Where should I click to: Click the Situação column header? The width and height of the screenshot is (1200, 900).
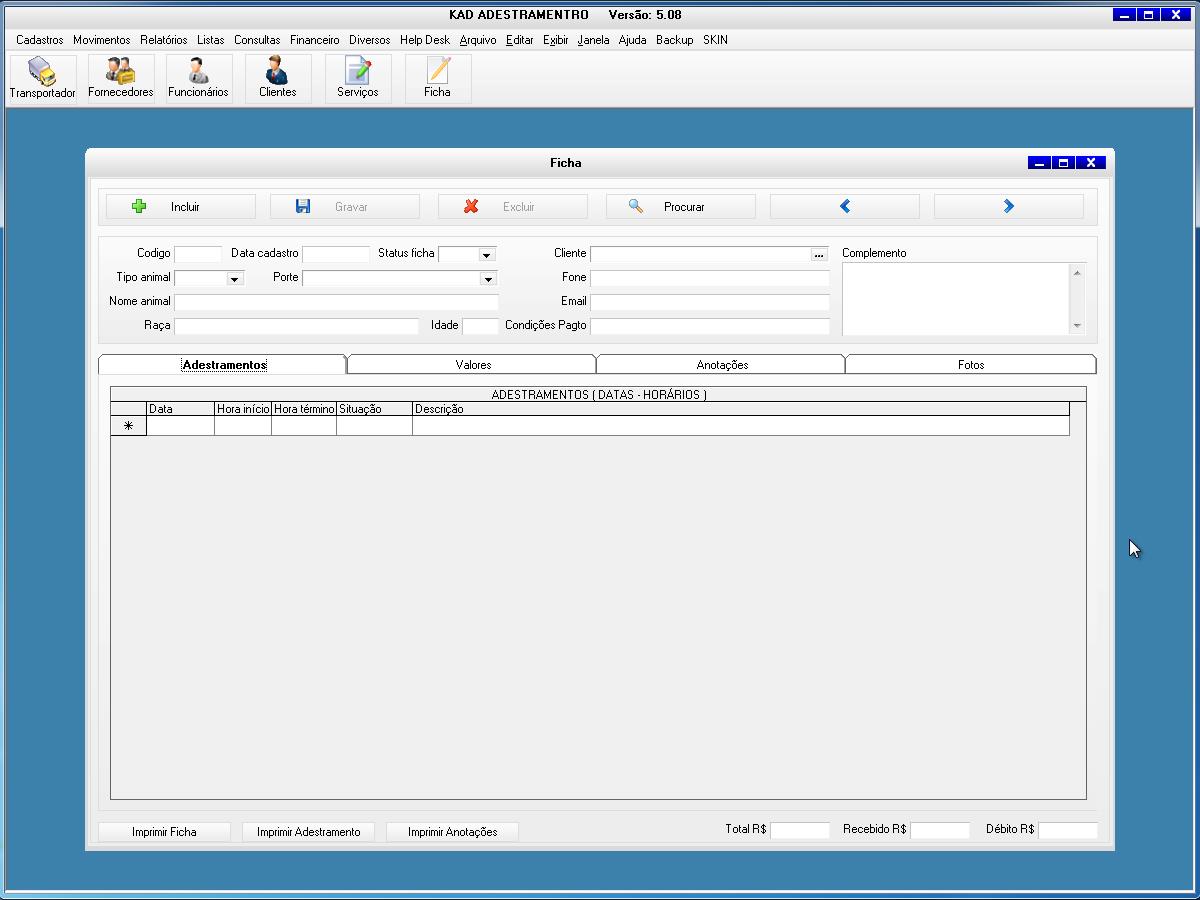pos(374,409)
